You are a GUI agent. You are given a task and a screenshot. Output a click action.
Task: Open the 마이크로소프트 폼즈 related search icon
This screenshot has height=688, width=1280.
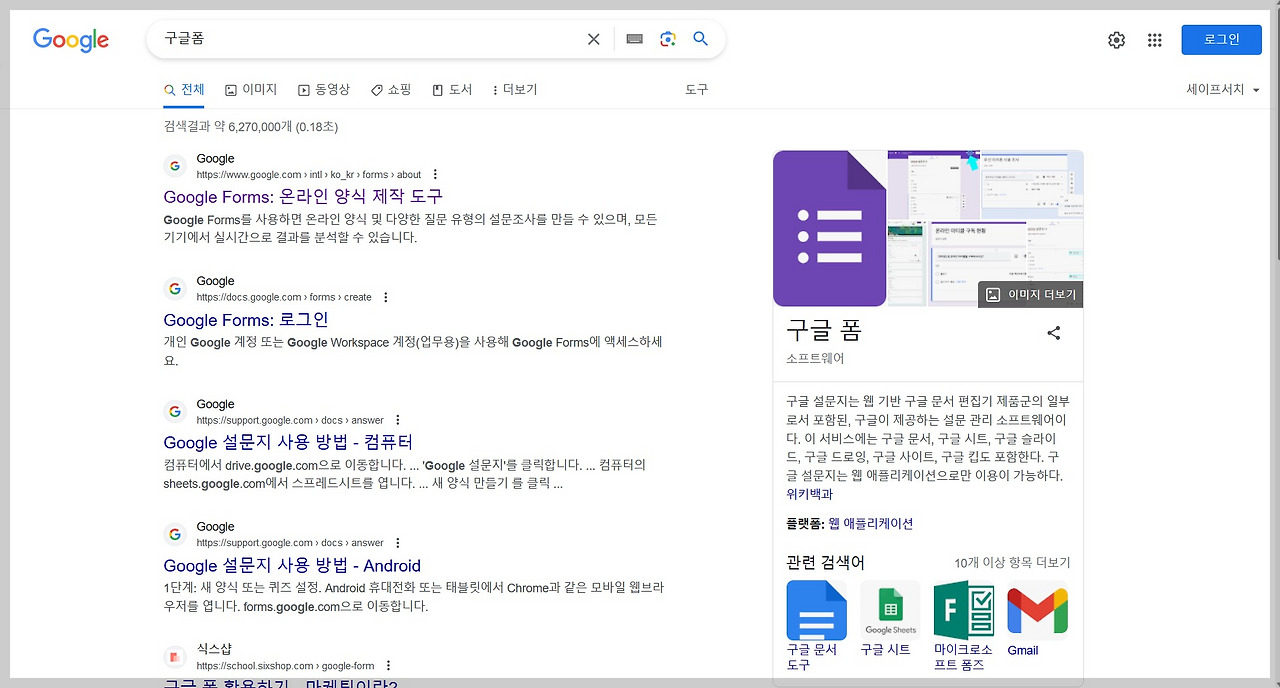tap(964, 610)
